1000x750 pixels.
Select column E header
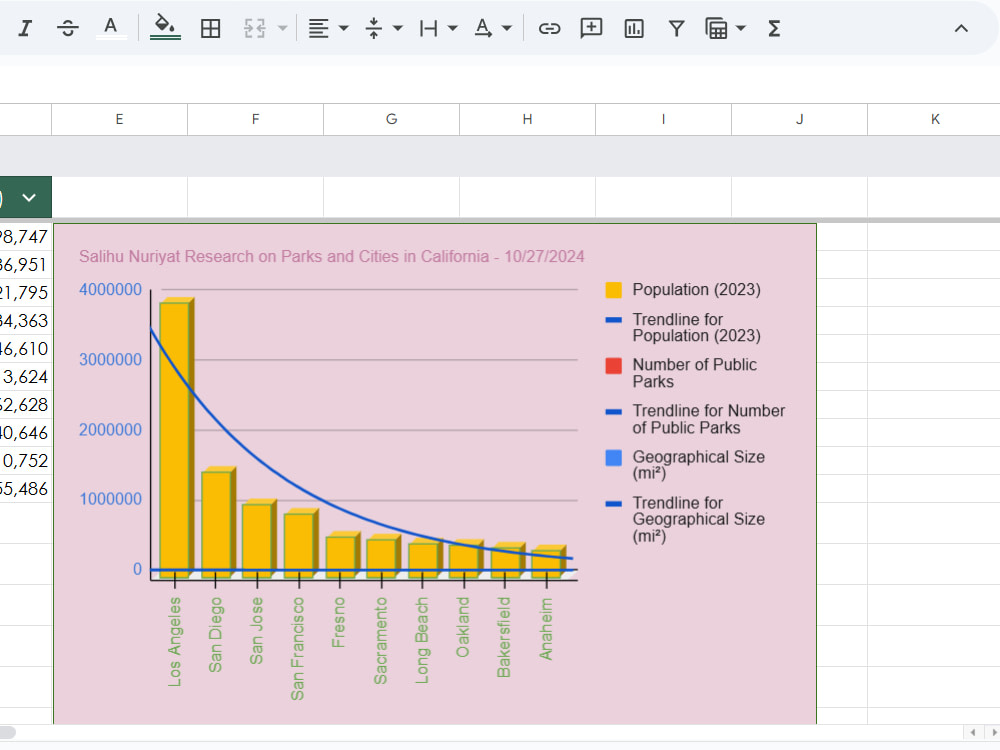coord(119,119)
